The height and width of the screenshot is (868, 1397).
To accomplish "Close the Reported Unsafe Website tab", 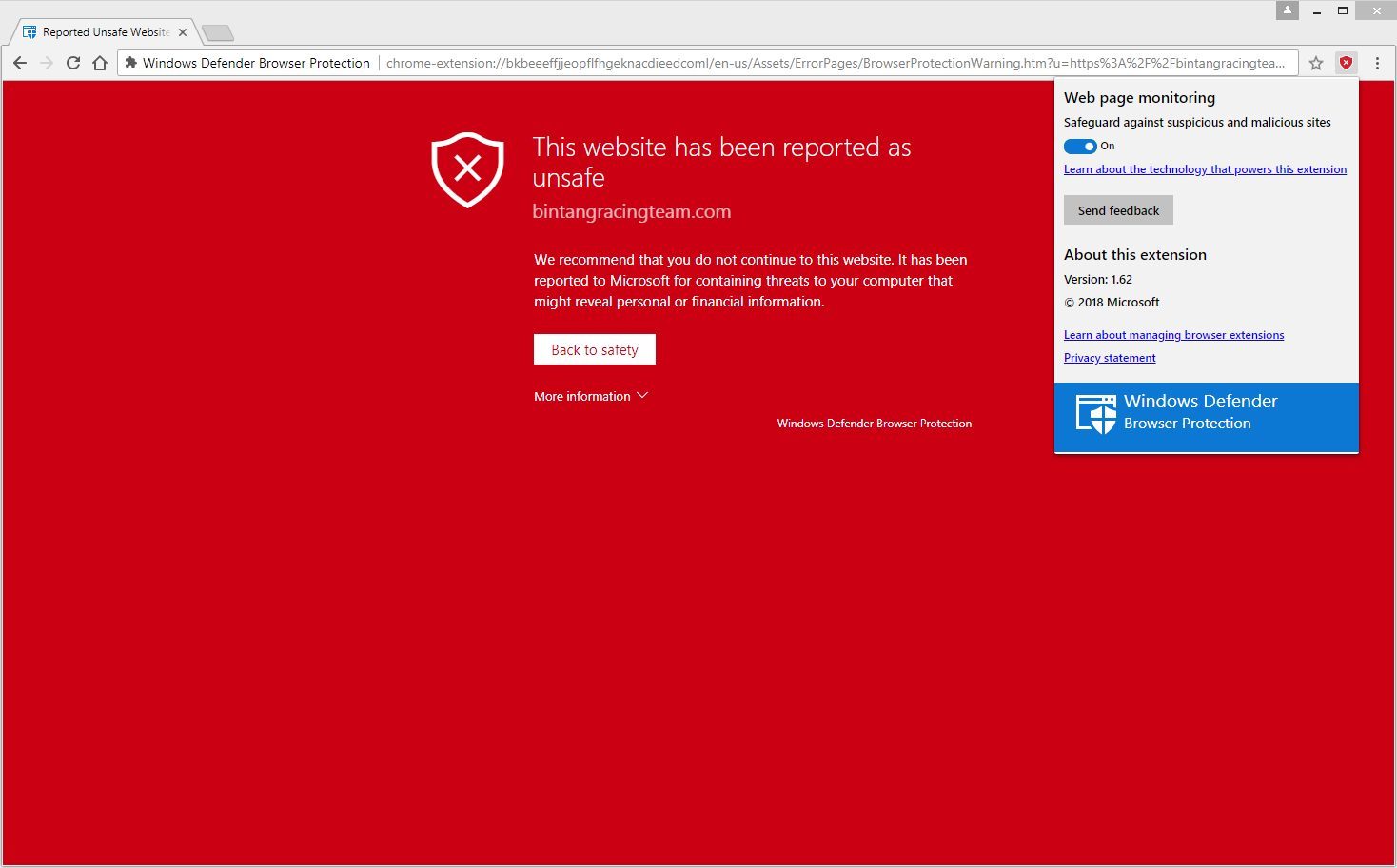I will tap(183, 32).
